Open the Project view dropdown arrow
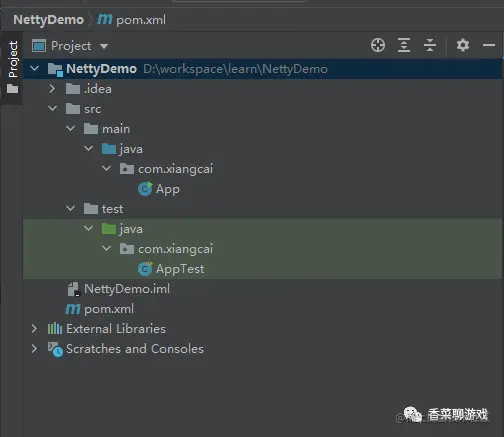The image size is (504, 437). pyautogui.click(x=104, y=46)
